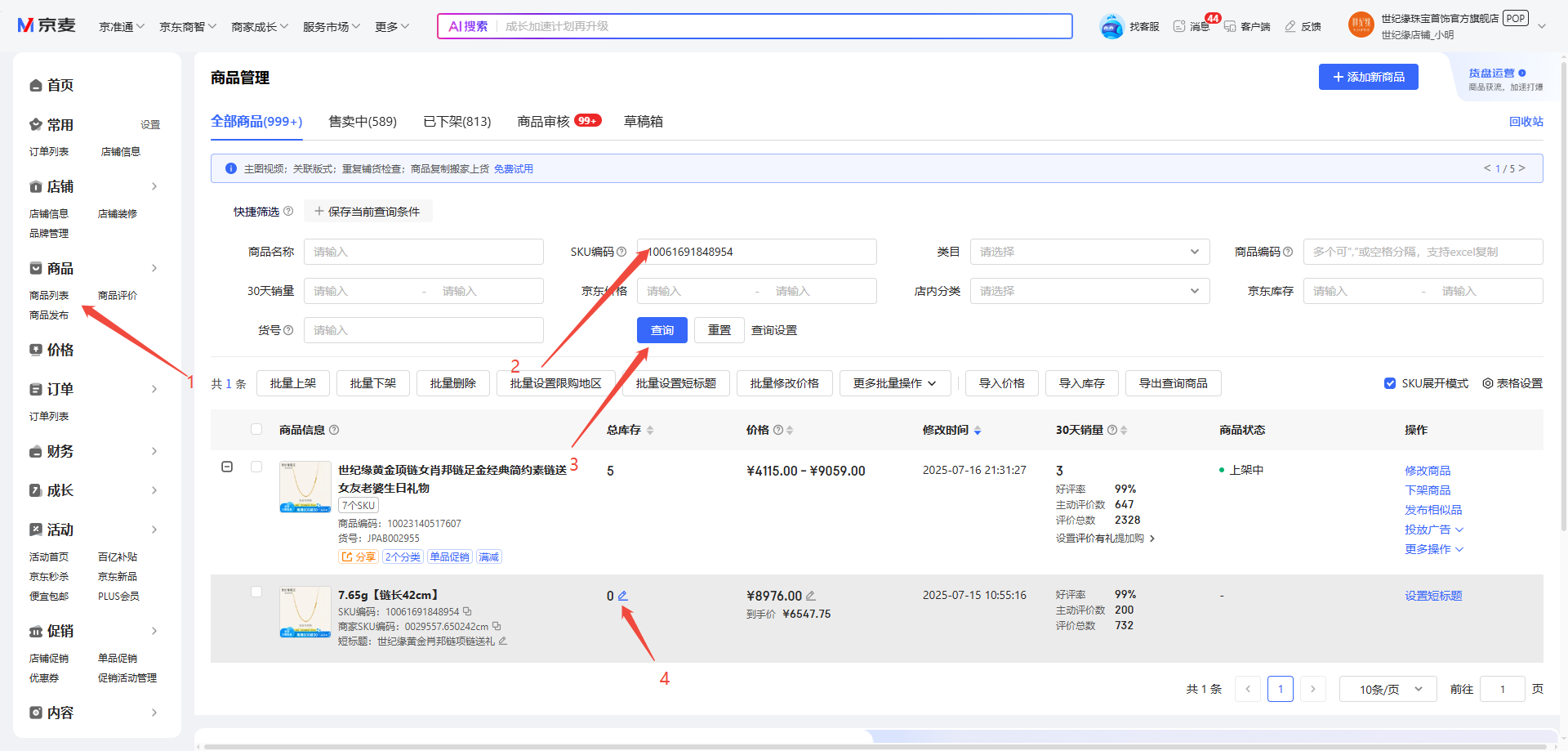Click the help icon next to SKU编码
Image resolution: width=1568 pixels, height=751 pixels.
click(x=621, y=252)
